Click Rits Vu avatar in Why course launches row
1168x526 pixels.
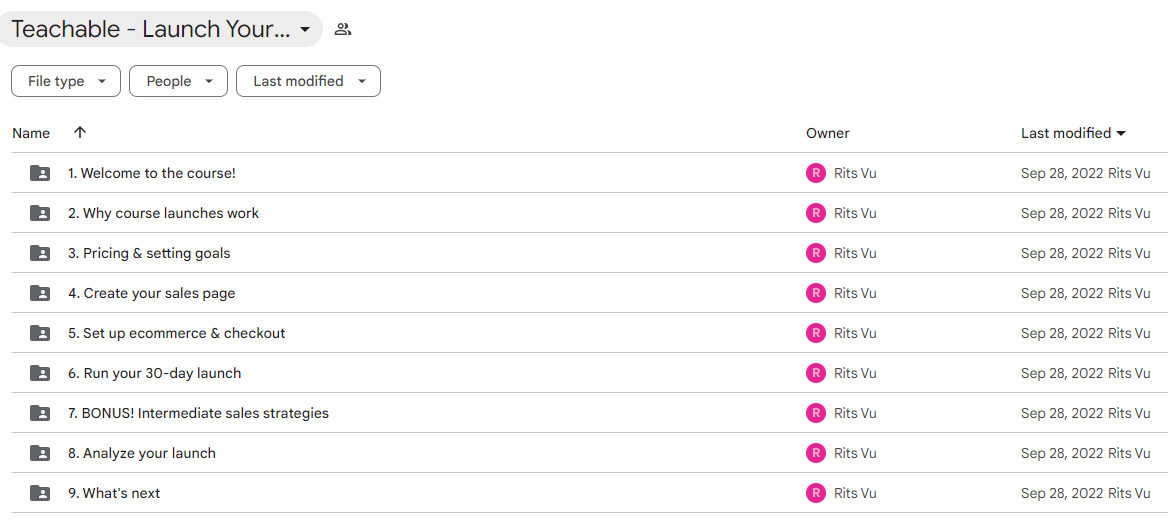point(816,213)
